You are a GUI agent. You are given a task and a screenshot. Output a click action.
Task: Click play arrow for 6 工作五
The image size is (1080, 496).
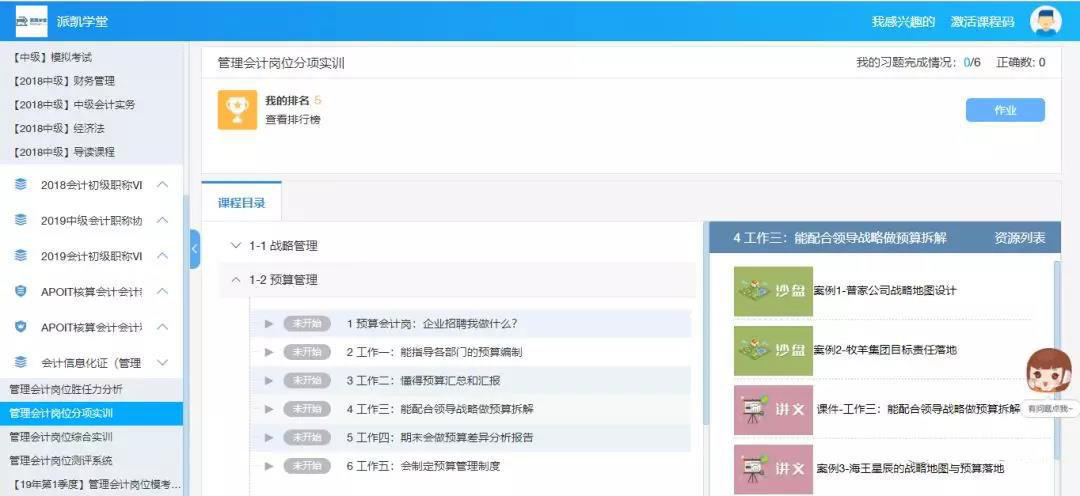pos(269,466)
